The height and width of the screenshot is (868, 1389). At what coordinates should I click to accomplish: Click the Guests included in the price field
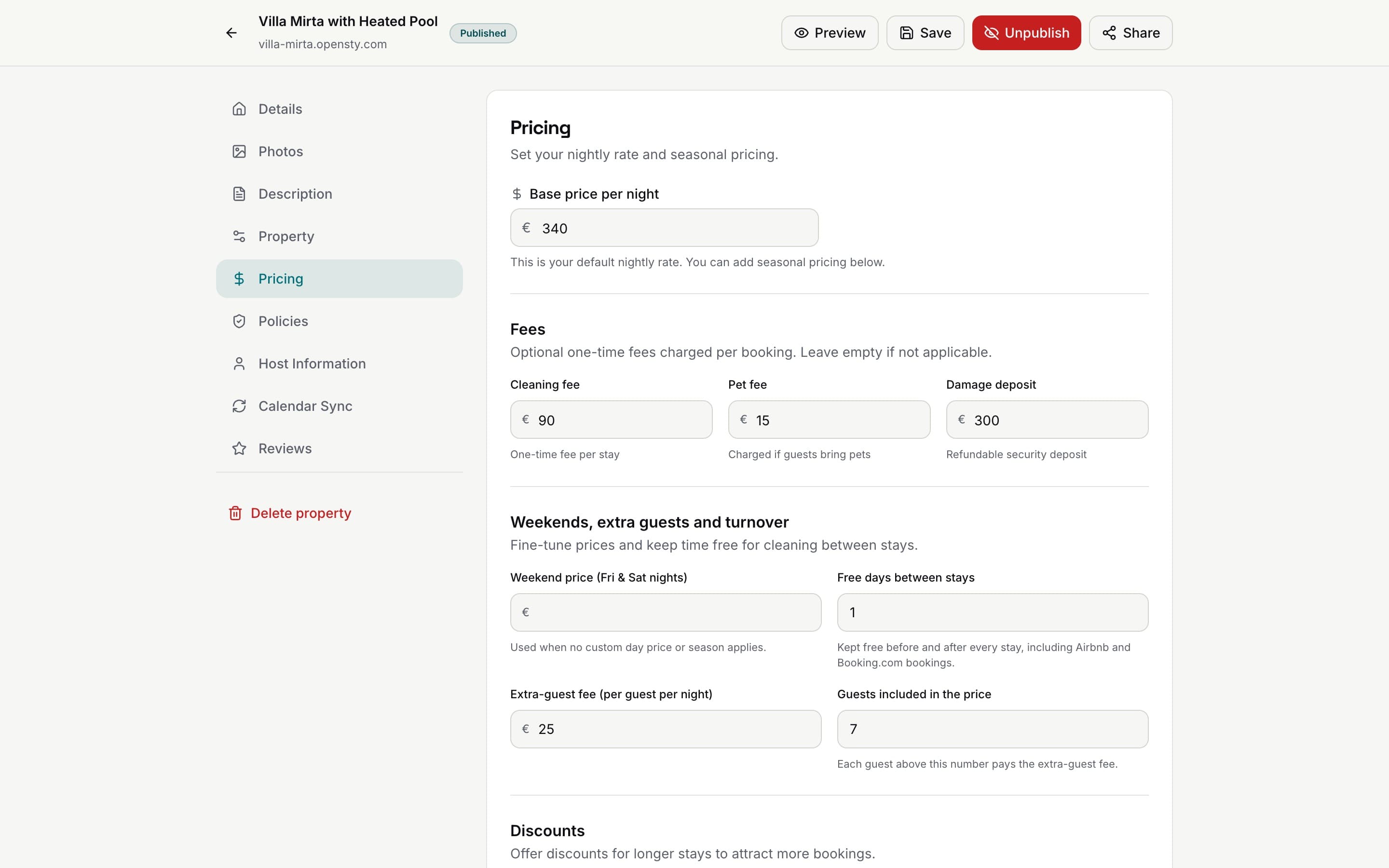point(993,729)
